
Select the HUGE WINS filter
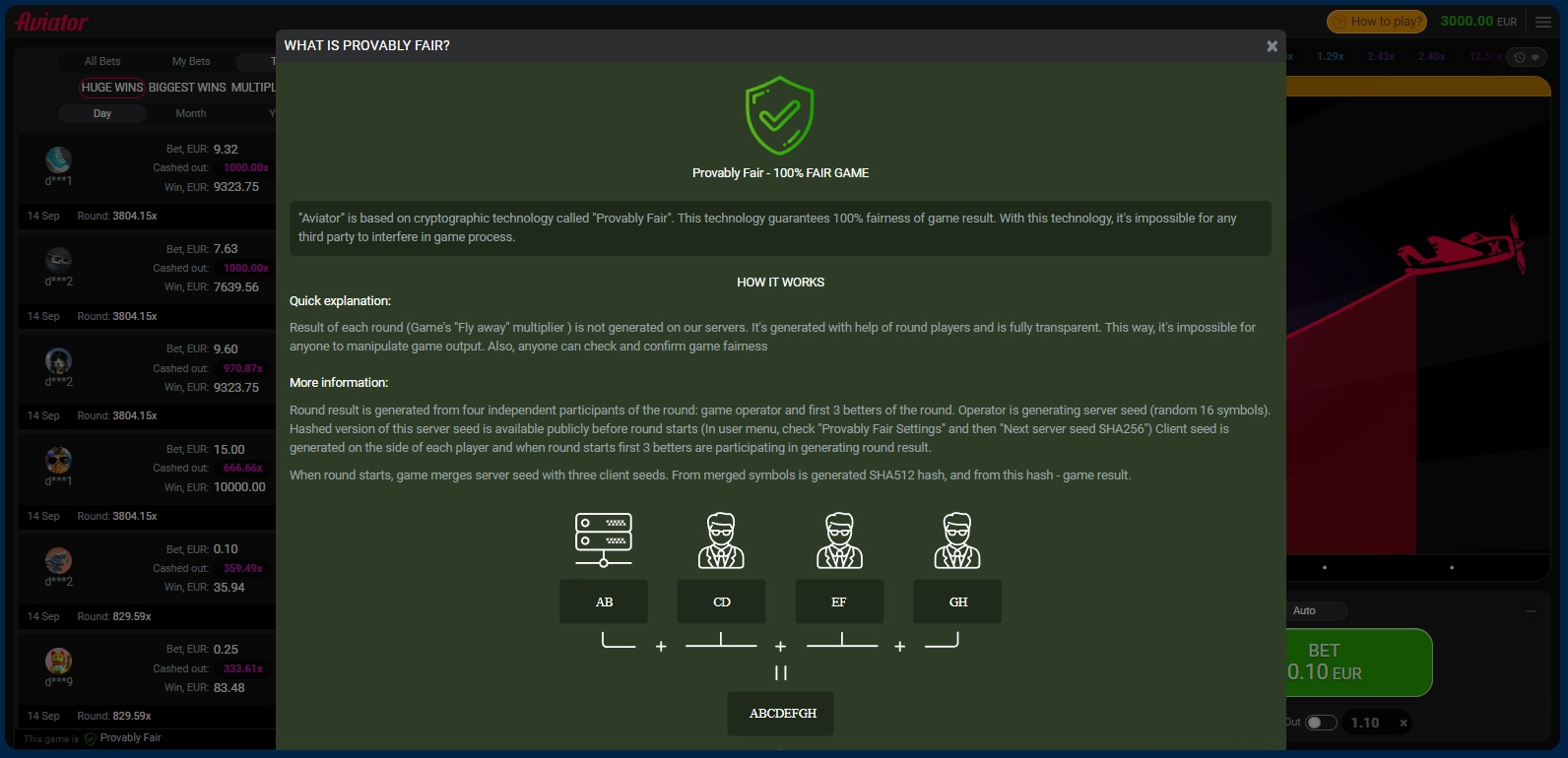click(112, 88)
